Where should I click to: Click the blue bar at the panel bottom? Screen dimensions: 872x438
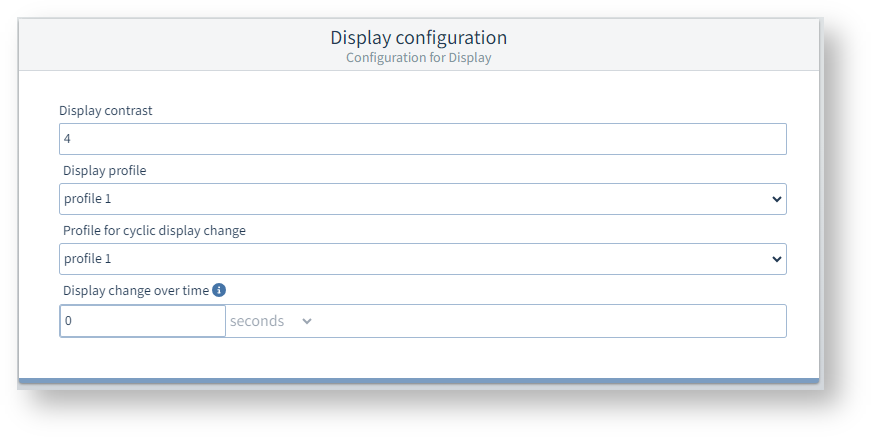pyautogui.click(x=418, y=381)
